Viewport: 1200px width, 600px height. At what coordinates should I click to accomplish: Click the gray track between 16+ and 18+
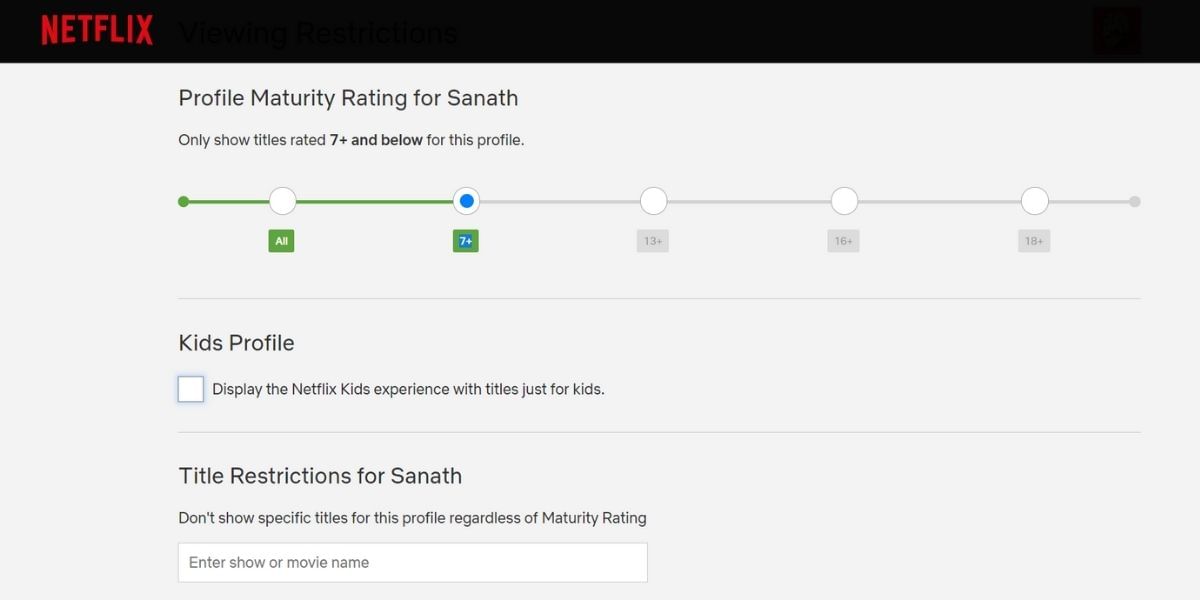point(938,201)
